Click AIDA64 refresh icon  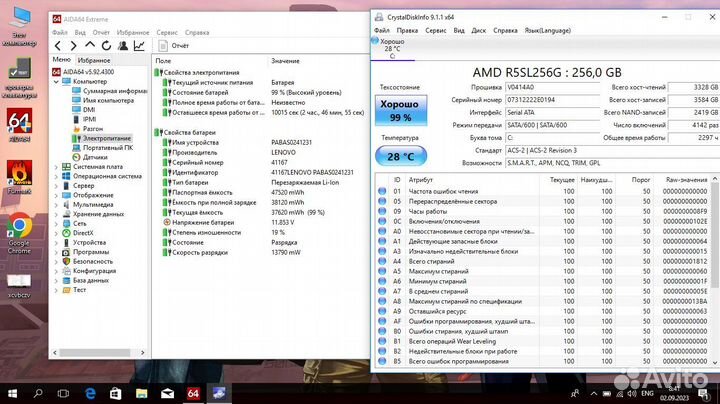[107, 45]
